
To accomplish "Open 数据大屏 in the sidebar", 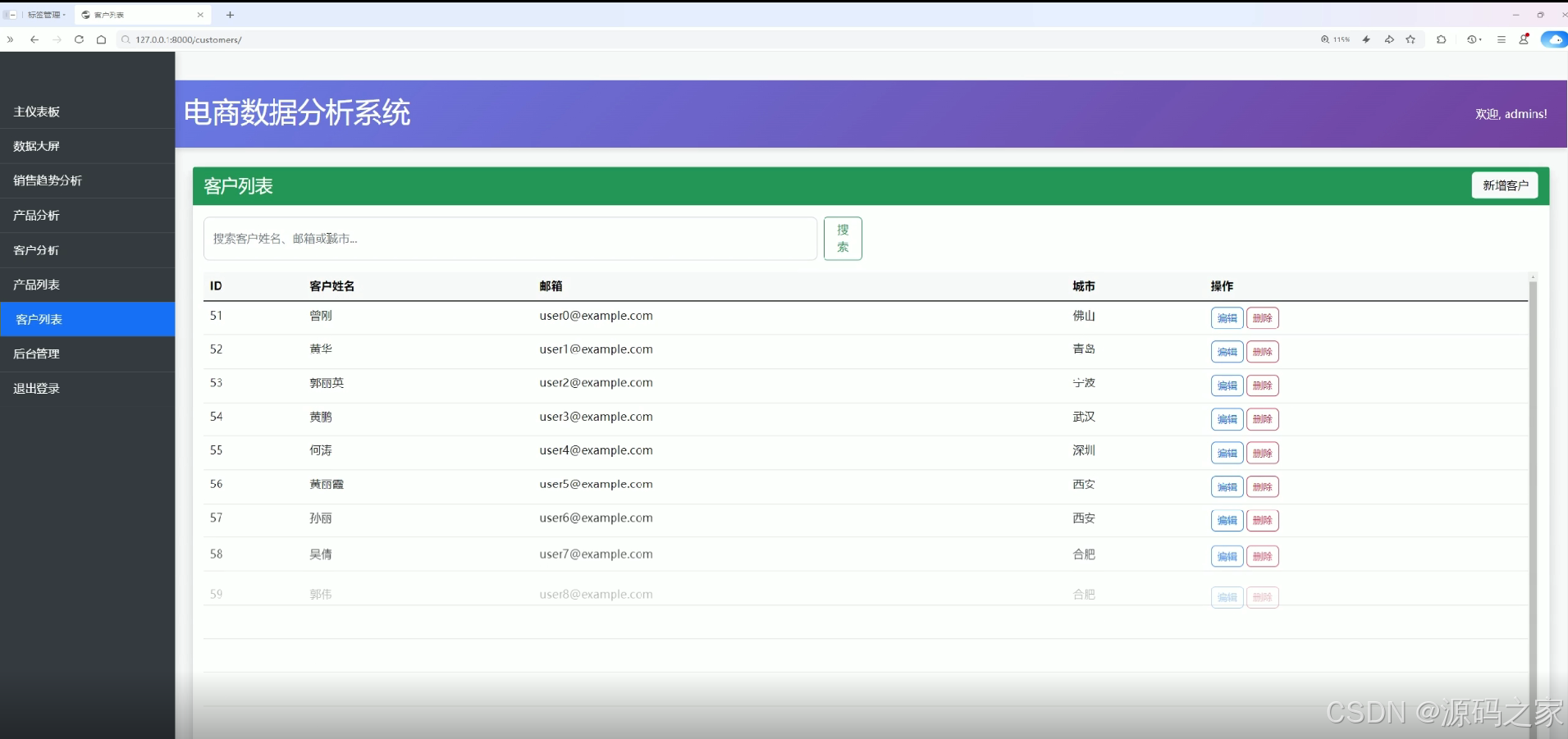I will click(x=87, y=146).
